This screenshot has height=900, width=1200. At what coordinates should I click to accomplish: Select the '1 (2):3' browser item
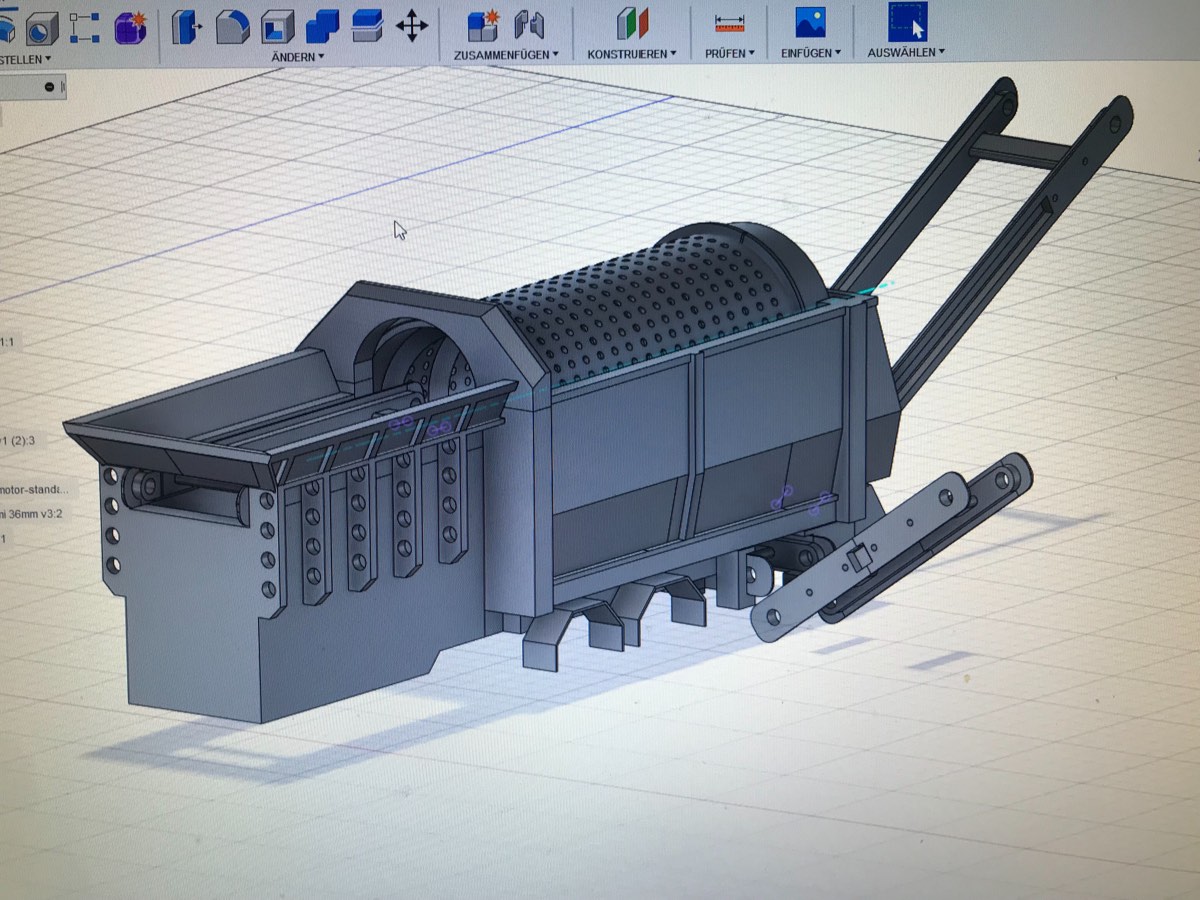click(x=18, y=440)
